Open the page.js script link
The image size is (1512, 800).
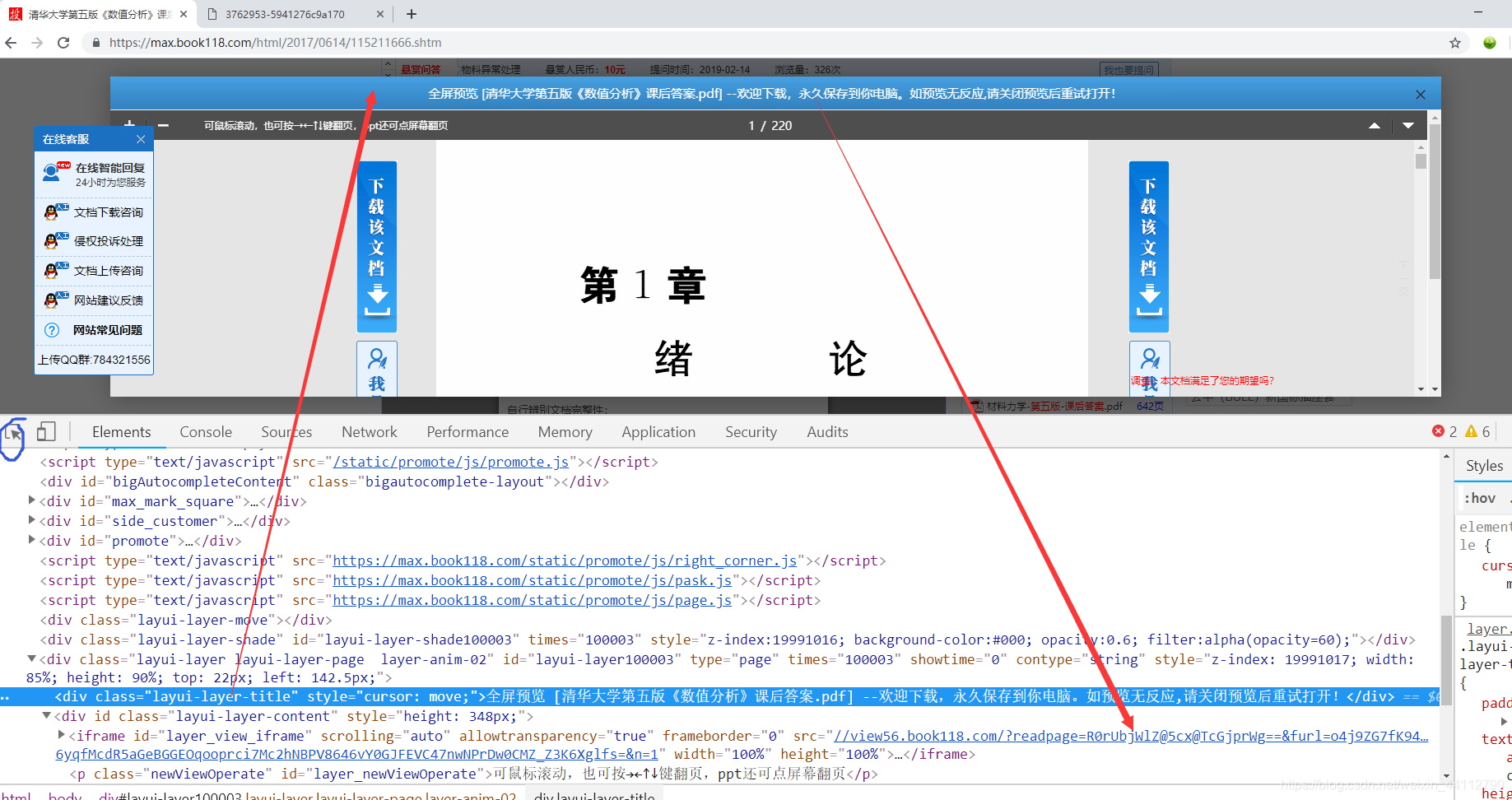point(532,600)
